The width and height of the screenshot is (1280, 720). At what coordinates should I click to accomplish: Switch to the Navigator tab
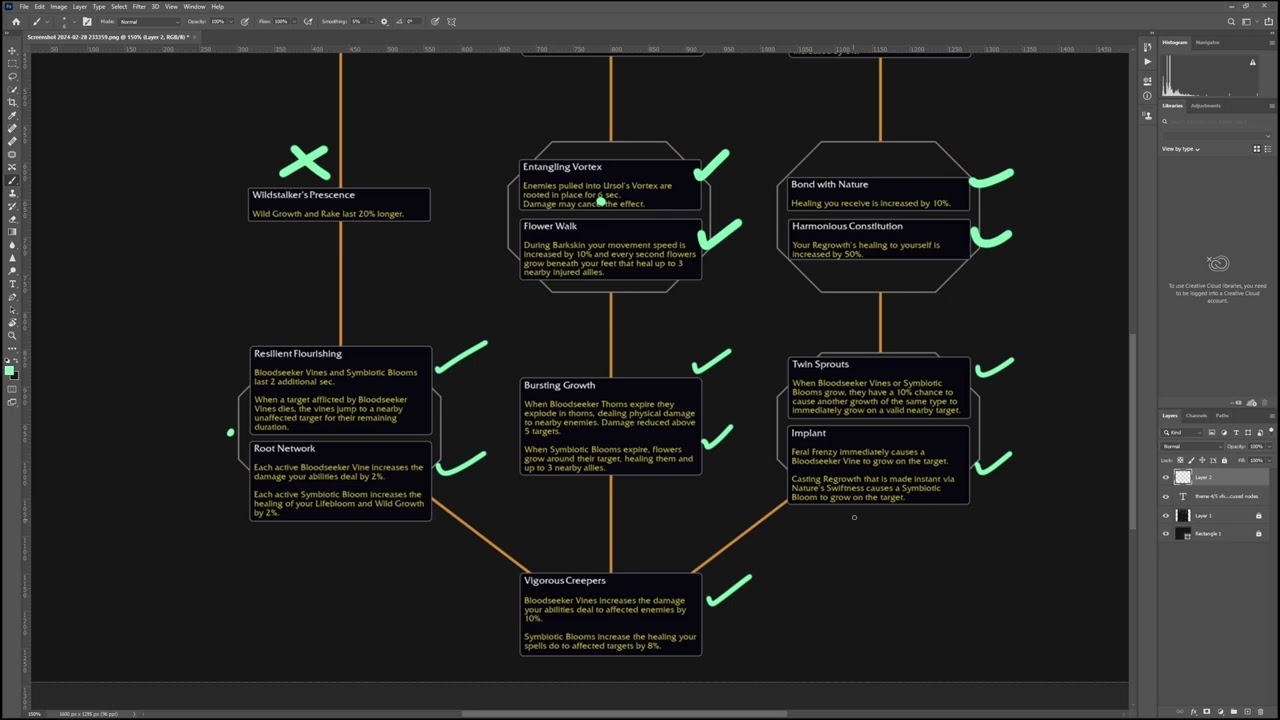[1207, 42]
